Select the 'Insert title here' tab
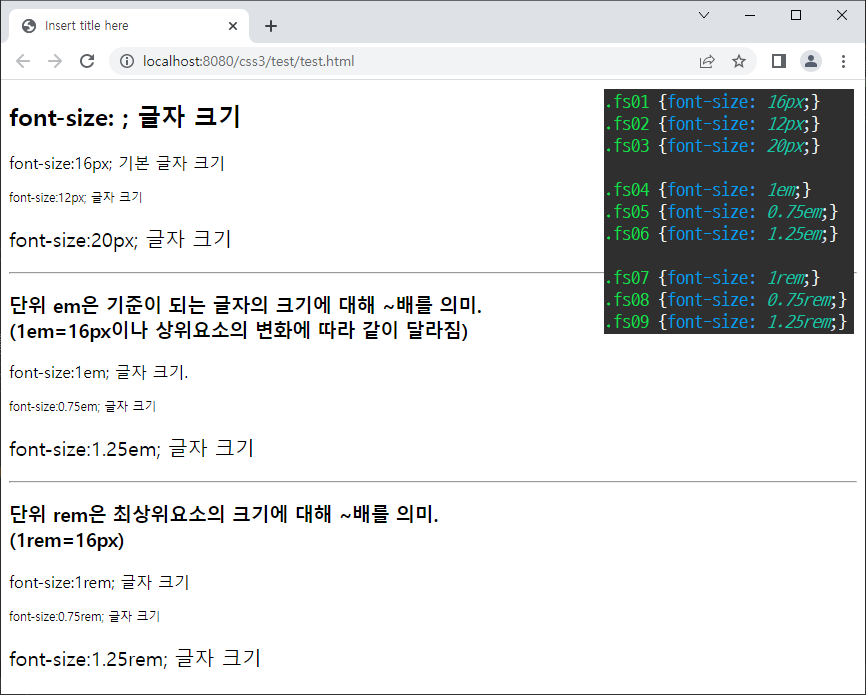This screenshot has width=866, height=695. tap(129, 26)
